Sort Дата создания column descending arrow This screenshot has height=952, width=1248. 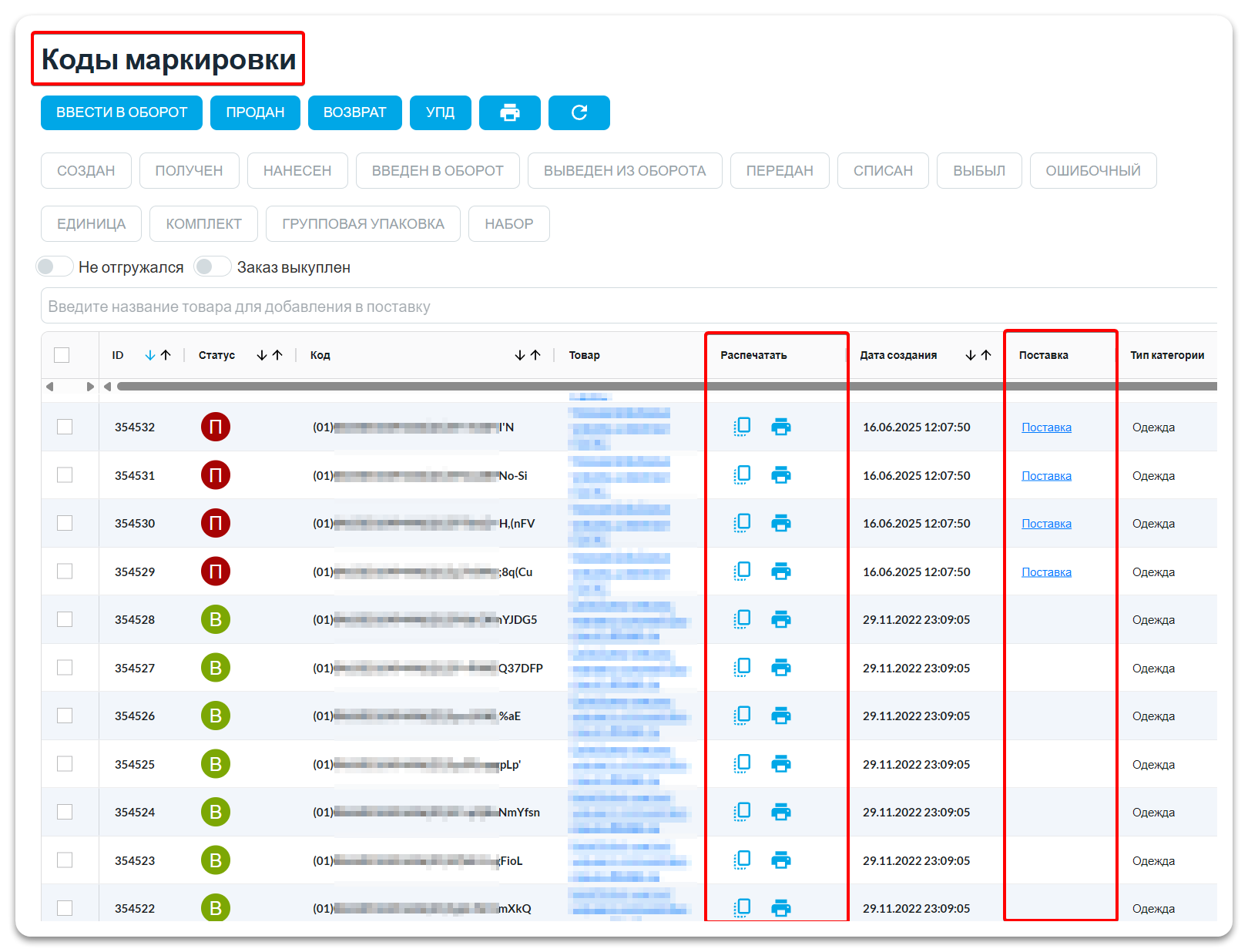coord(971,355)
